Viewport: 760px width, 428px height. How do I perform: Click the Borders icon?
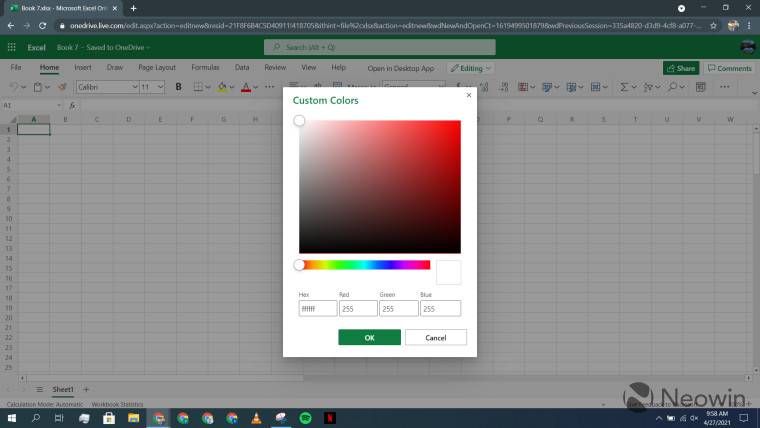pyautogui.click(x=198, y=87)
